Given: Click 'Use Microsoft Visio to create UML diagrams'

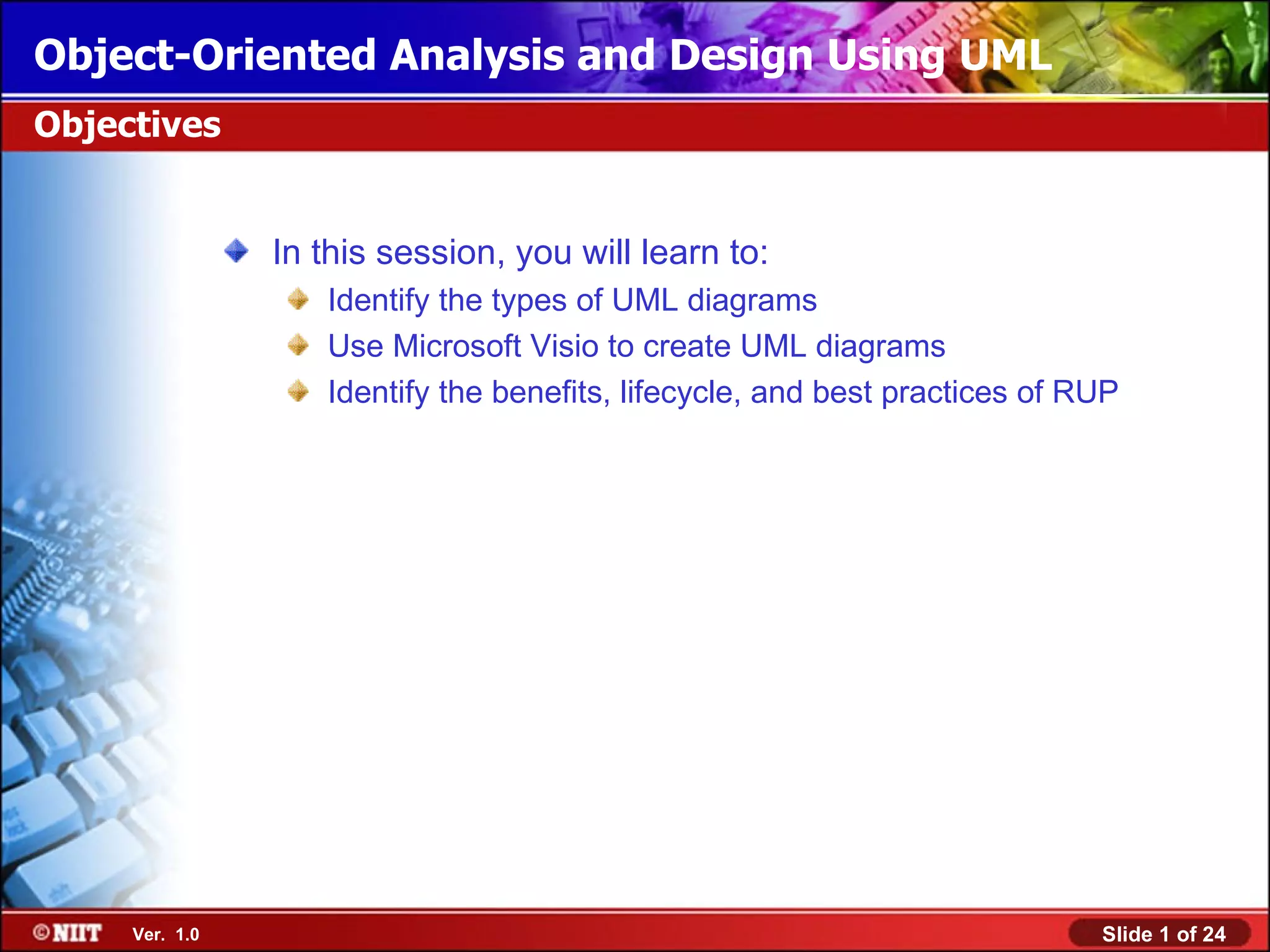Looking at the screenshot, I should [636, 346].
